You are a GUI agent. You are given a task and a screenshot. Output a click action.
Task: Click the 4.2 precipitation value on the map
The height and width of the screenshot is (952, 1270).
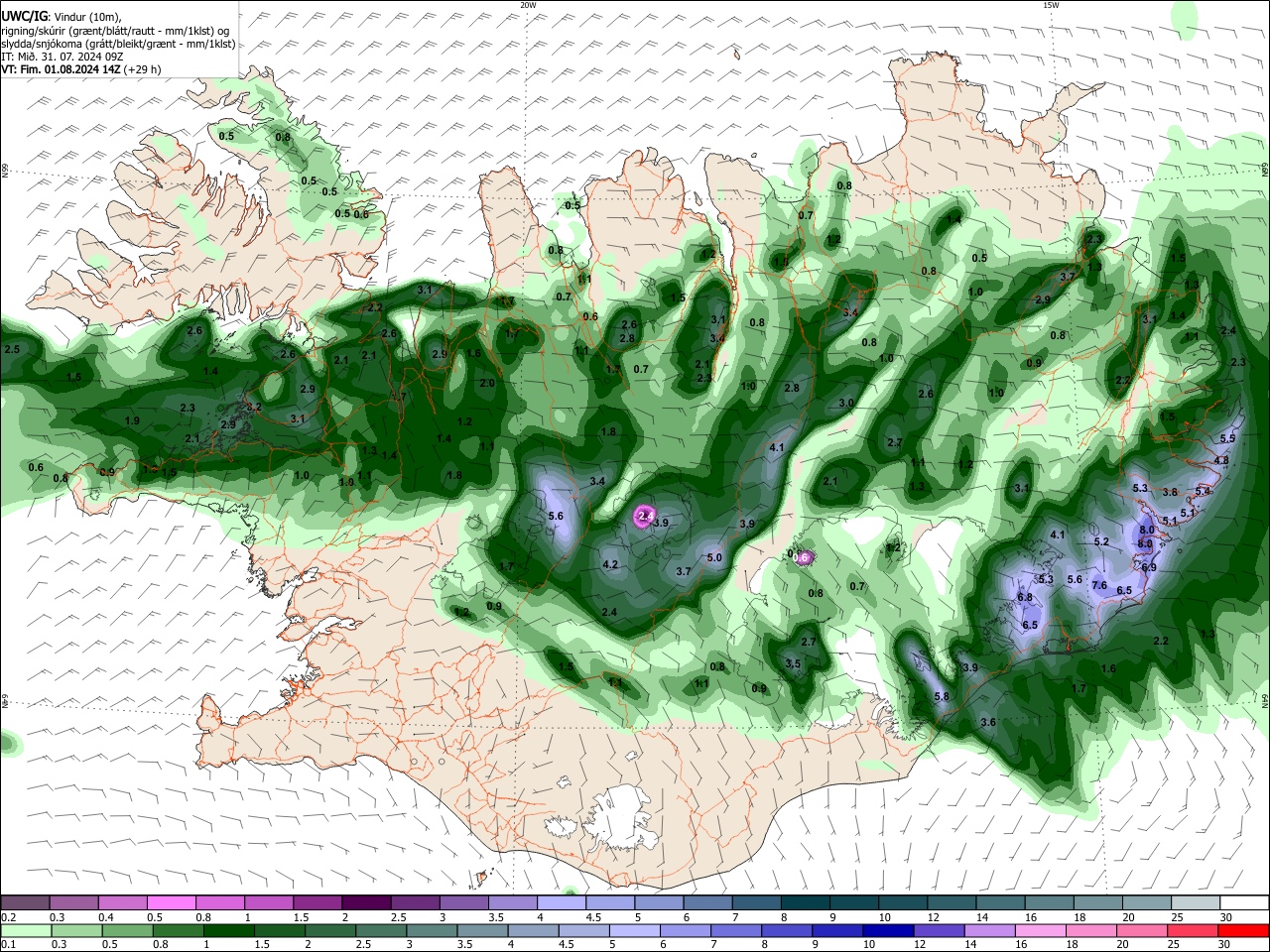[x=610, y=565]
